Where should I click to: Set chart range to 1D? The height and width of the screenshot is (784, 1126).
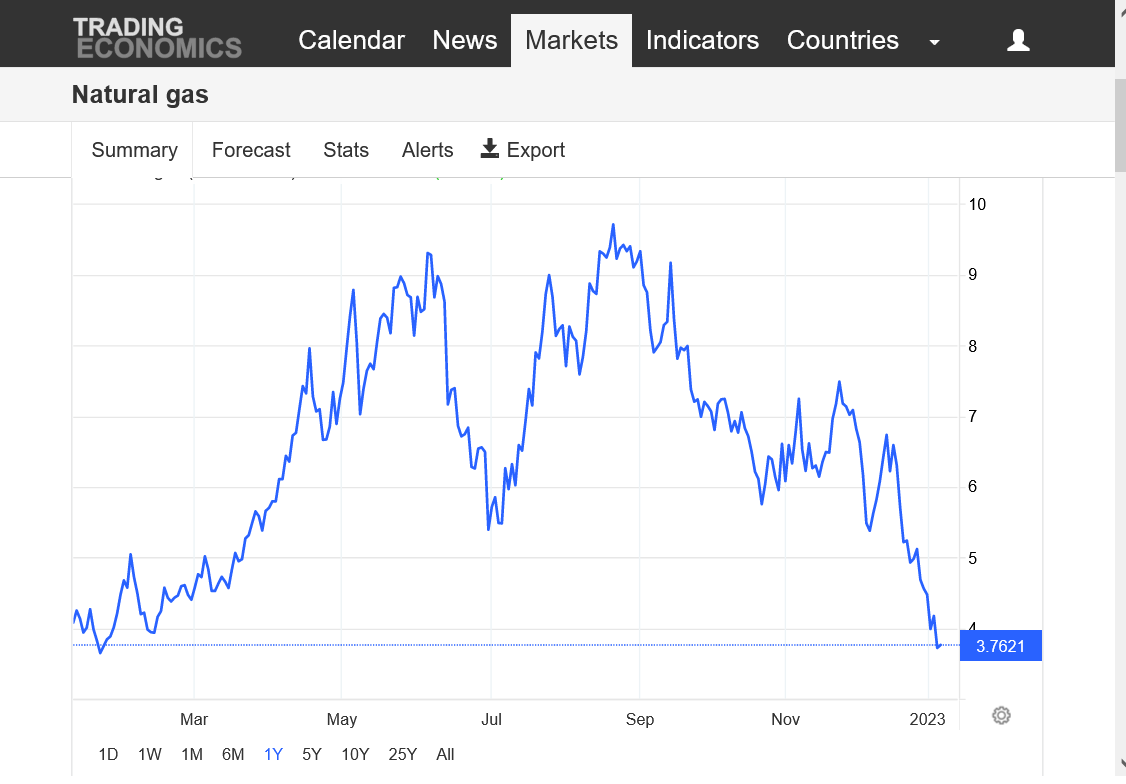(x=108, y=755)
